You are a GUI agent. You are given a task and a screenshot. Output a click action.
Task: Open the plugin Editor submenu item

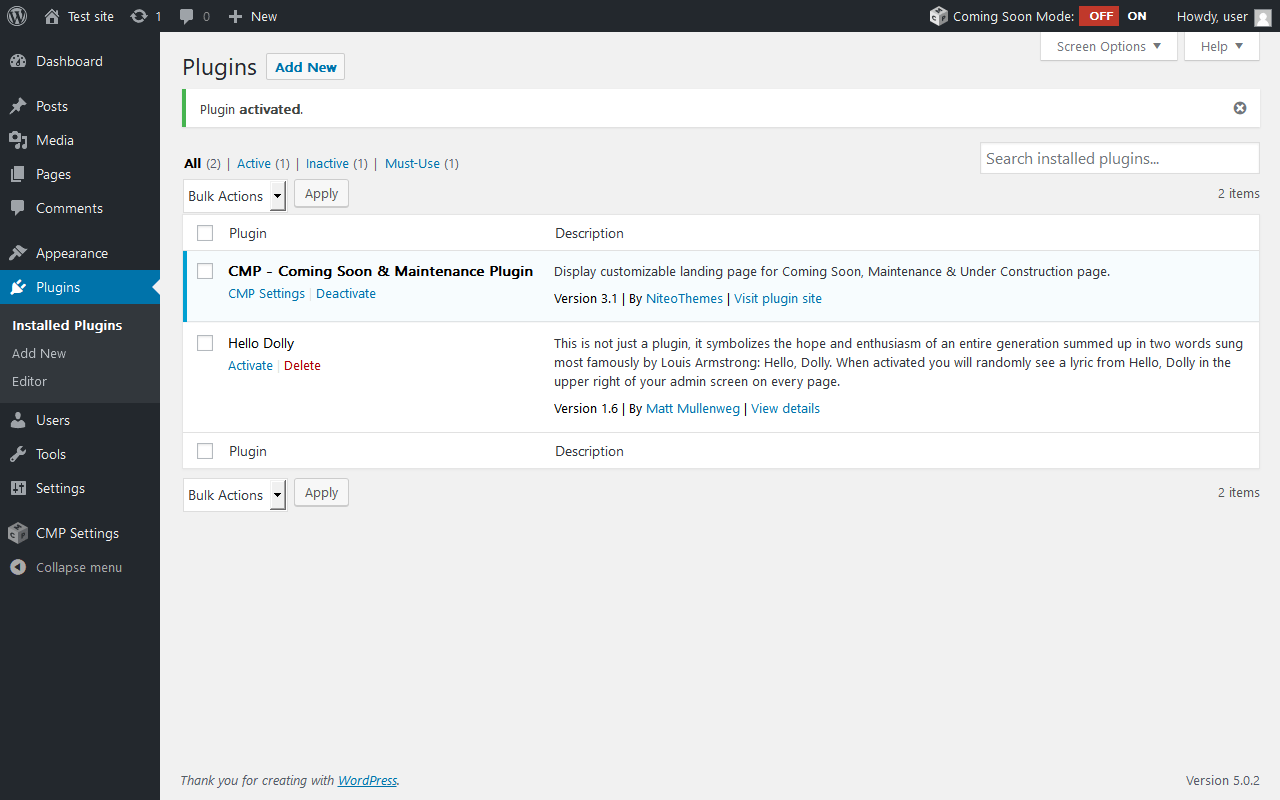point(29,381)
